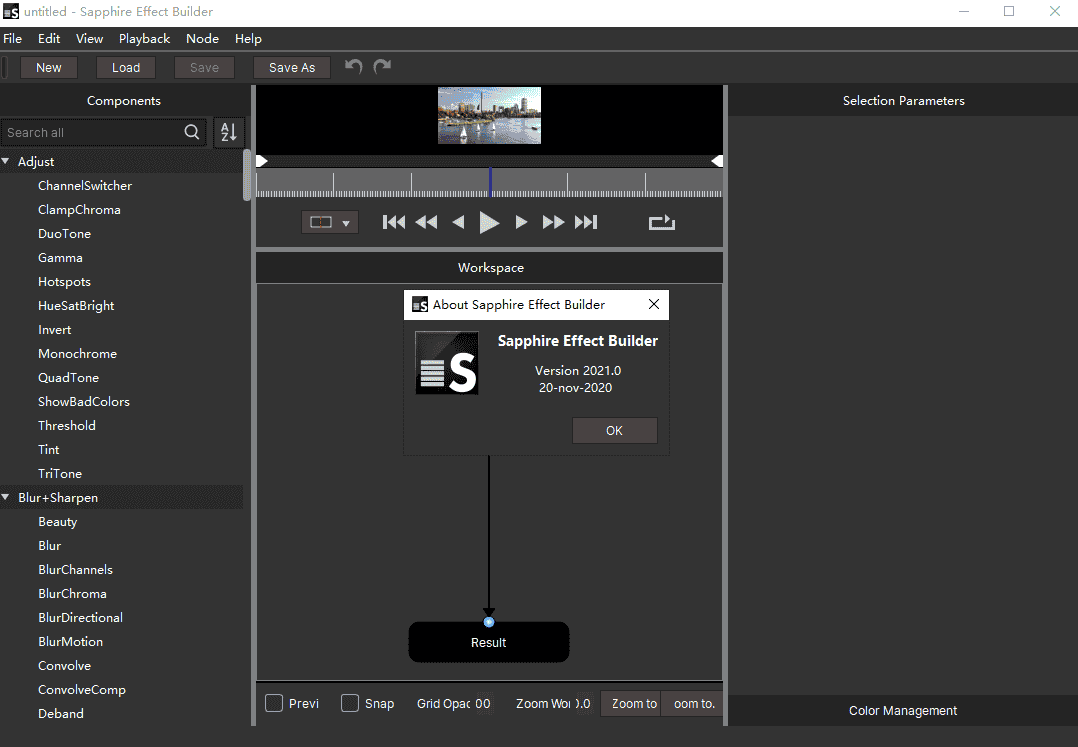Screen dimensions: 1078x747
Task: Click the app icon in the title bar
Action: (x=11, y=11)
